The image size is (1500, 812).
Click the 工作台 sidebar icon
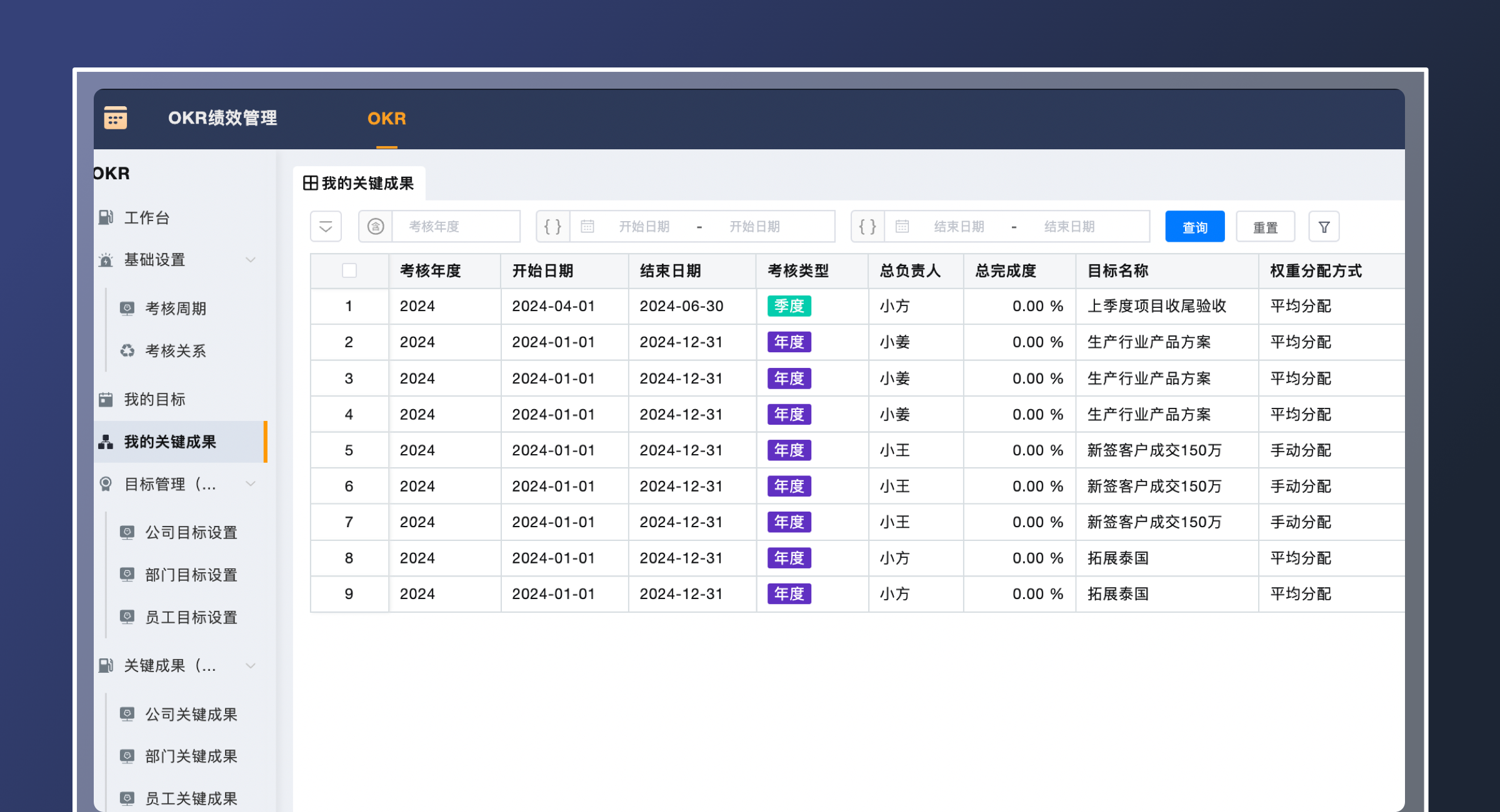click(106, 217)
